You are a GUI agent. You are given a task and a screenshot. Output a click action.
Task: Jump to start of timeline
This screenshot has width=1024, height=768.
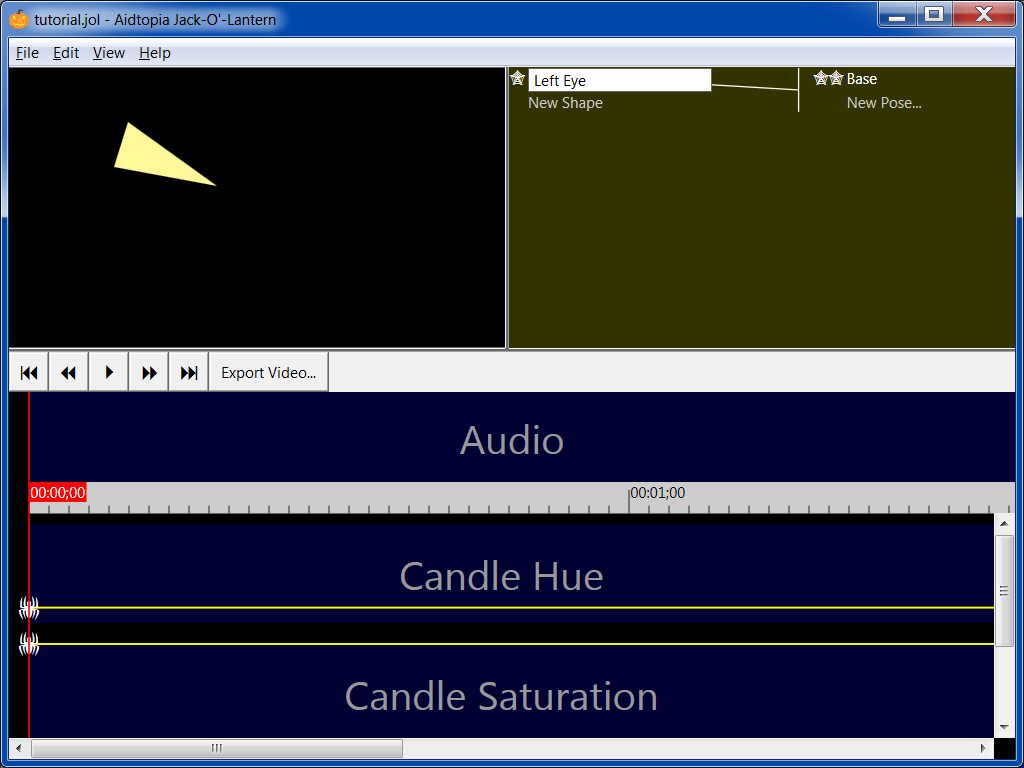pos(29,372)
